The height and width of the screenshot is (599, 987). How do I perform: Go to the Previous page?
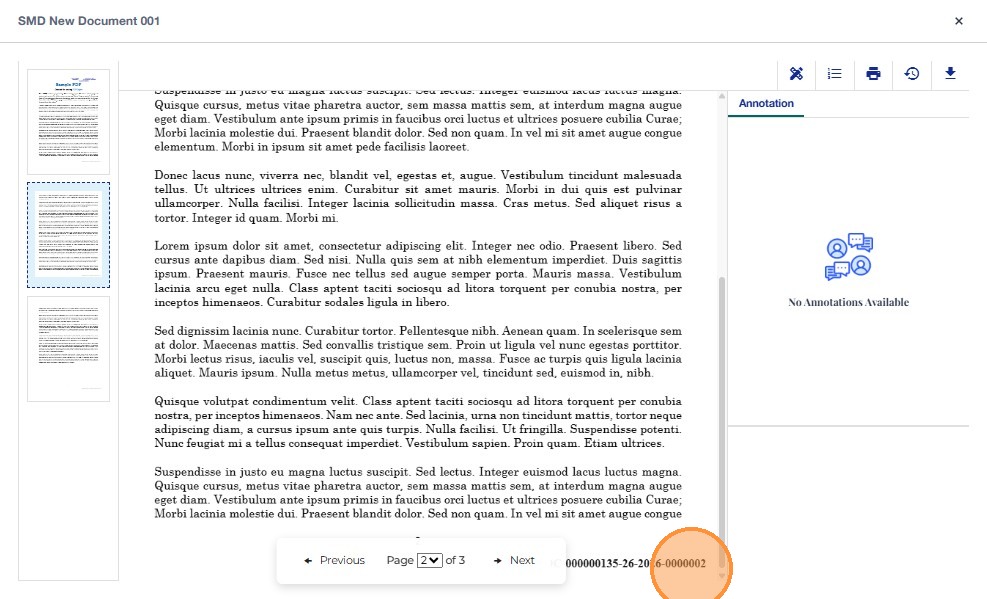pyautogui.click(x=334, y=560)
